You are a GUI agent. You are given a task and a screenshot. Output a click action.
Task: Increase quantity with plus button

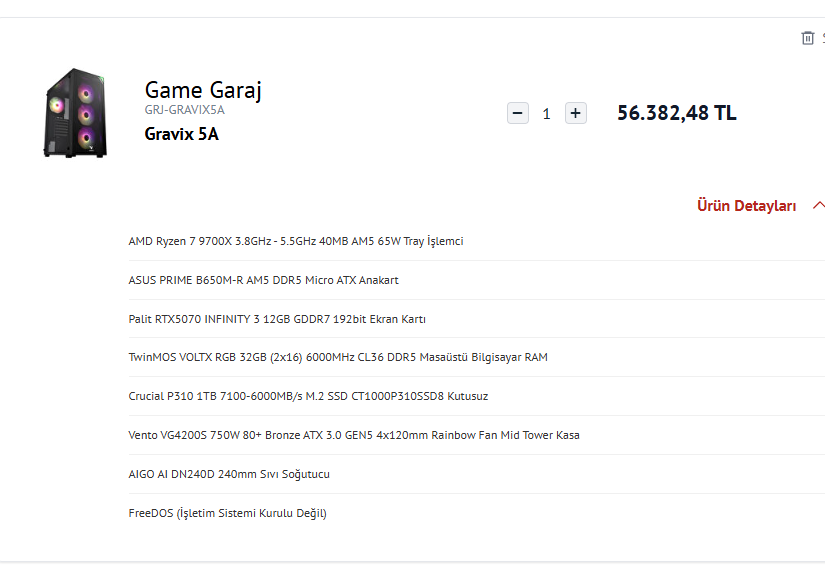click(x=575, y=113)
